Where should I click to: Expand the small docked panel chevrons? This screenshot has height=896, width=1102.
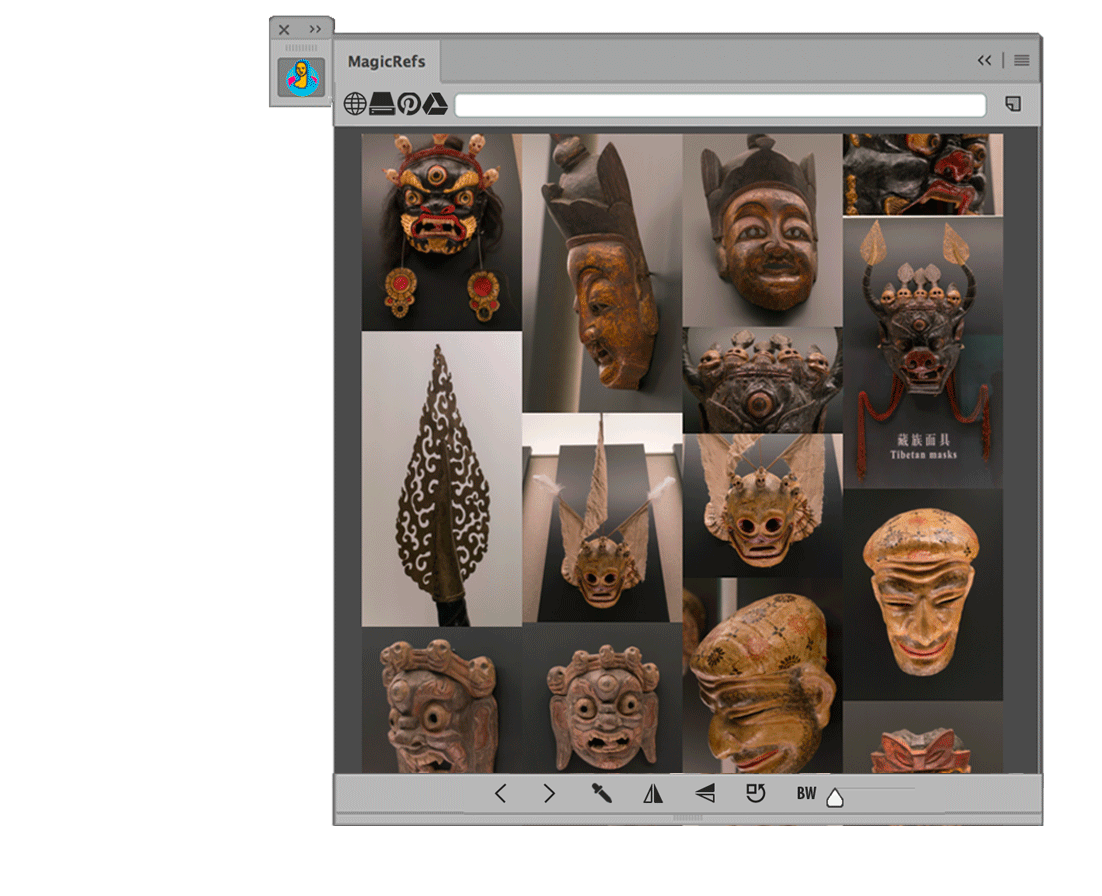click(x=316, y=29)
